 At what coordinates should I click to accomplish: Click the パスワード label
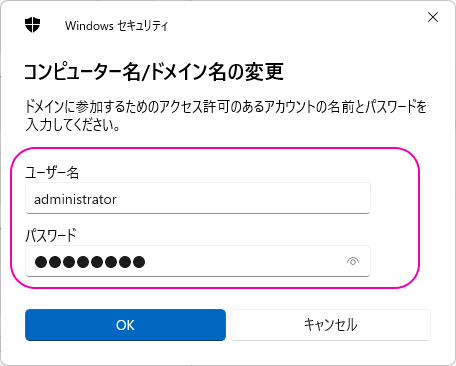(x=51, y=235)
